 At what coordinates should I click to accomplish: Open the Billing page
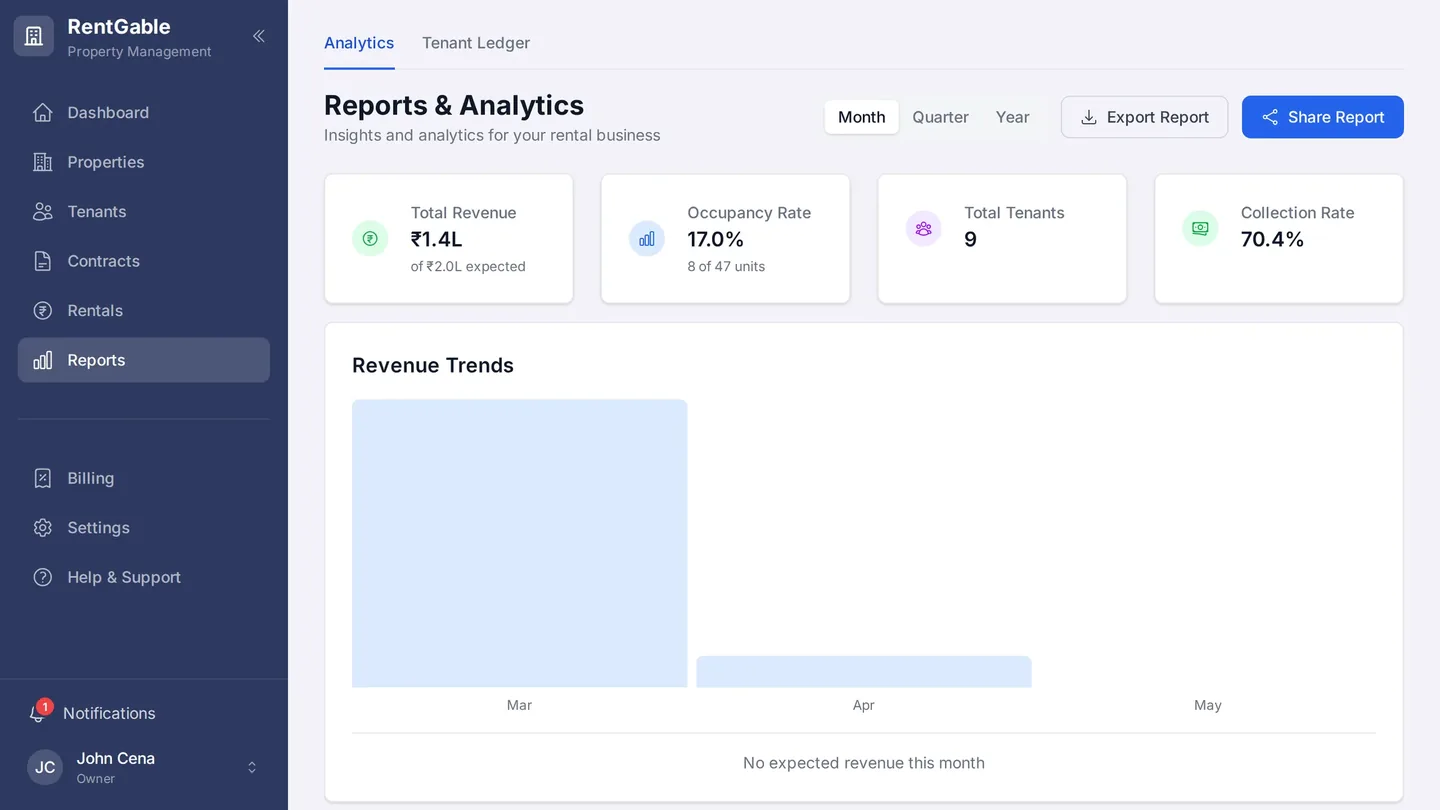144,478
